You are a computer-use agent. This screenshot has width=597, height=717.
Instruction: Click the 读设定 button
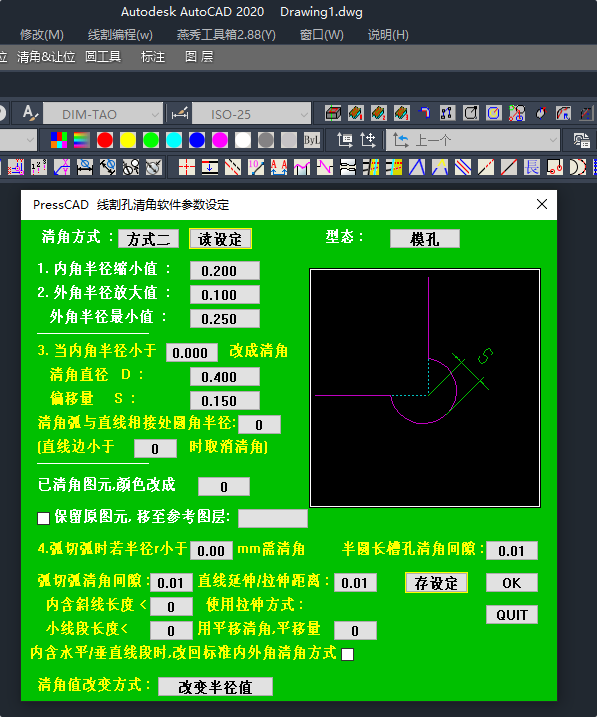point(220,239)
